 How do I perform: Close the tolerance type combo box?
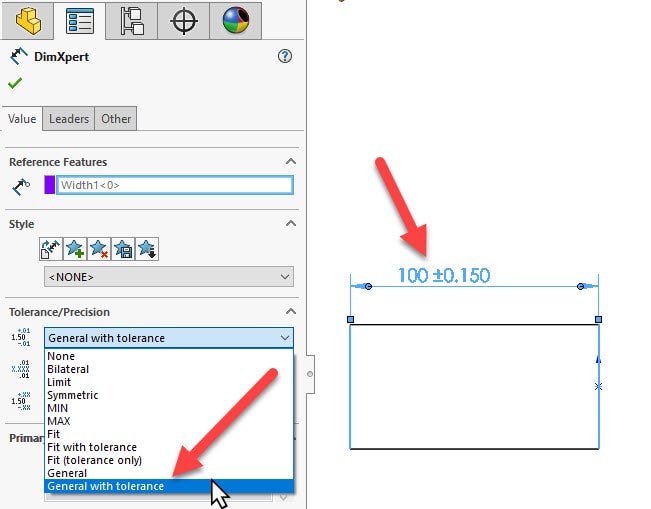169,338
